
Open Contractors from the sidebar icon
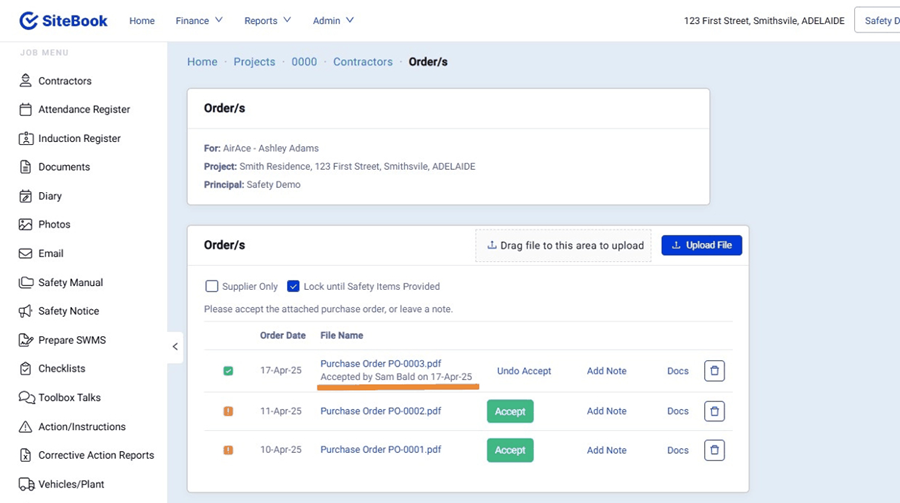coord(26,81)
